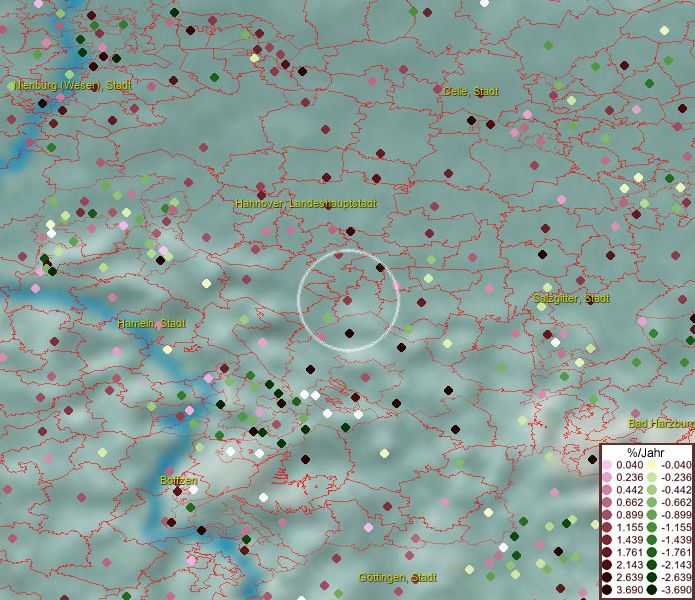The image size is (695, 600).
Task: Pick the legend swatch for -0.899
Action: (652, 515)
